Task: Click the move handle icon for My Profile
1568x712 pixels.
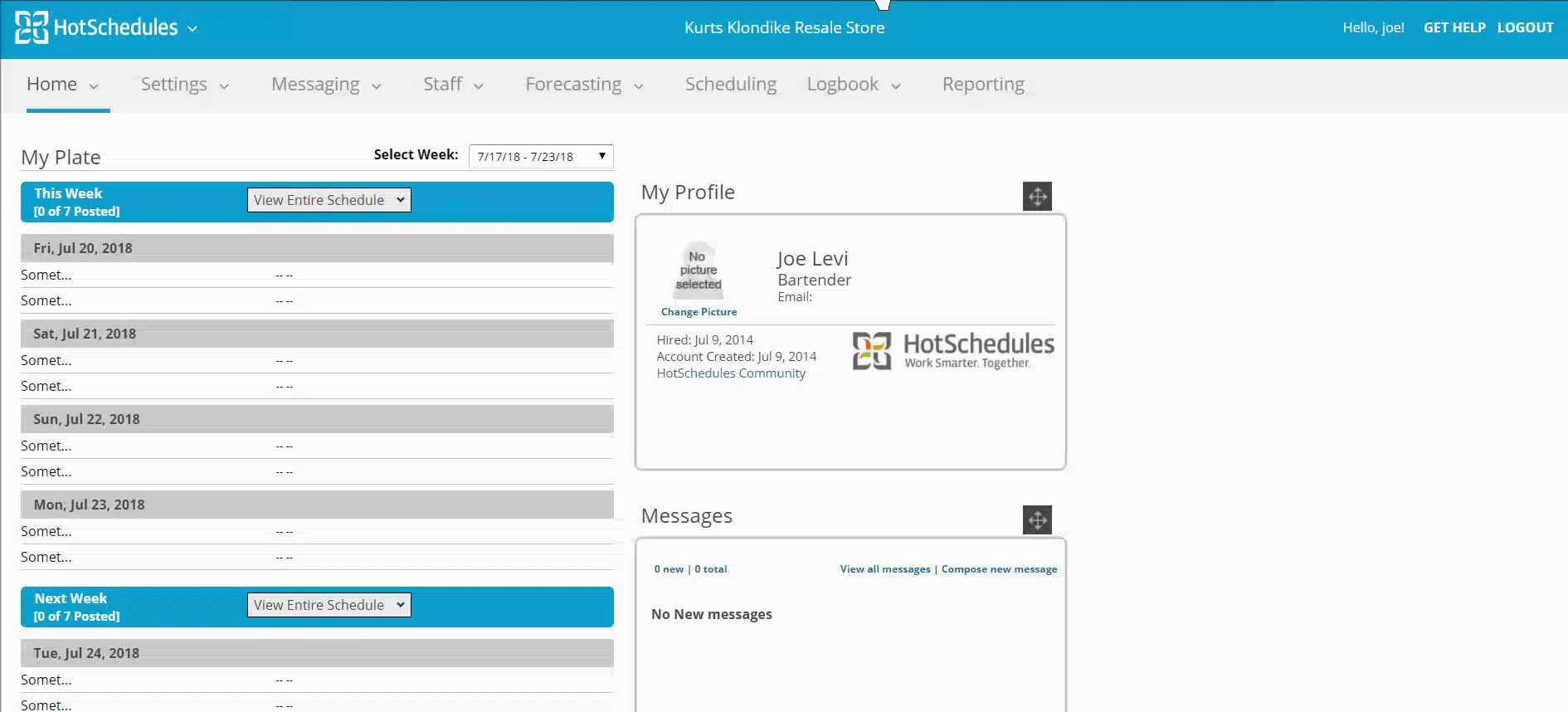Action: click(x=1037, y=197)
